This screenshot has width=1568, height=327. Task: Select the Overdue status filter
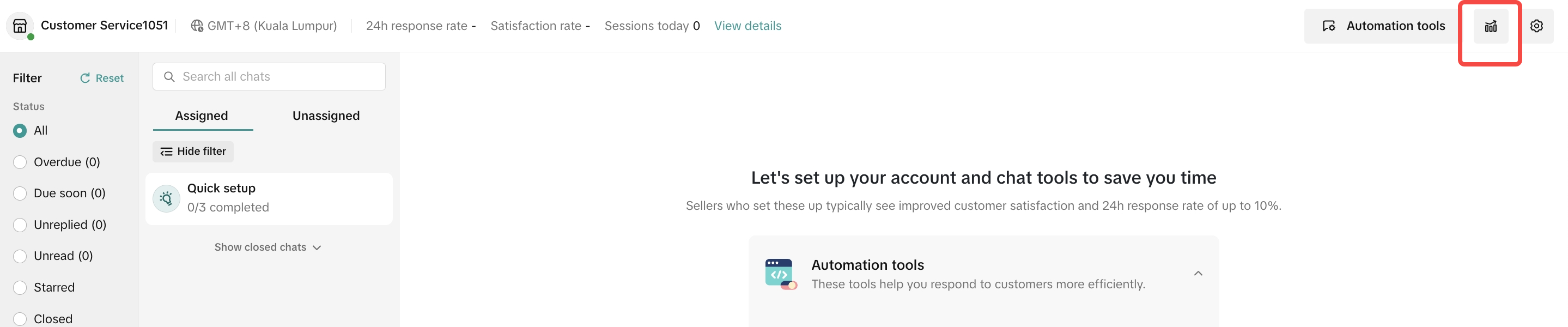coord(20,162)
